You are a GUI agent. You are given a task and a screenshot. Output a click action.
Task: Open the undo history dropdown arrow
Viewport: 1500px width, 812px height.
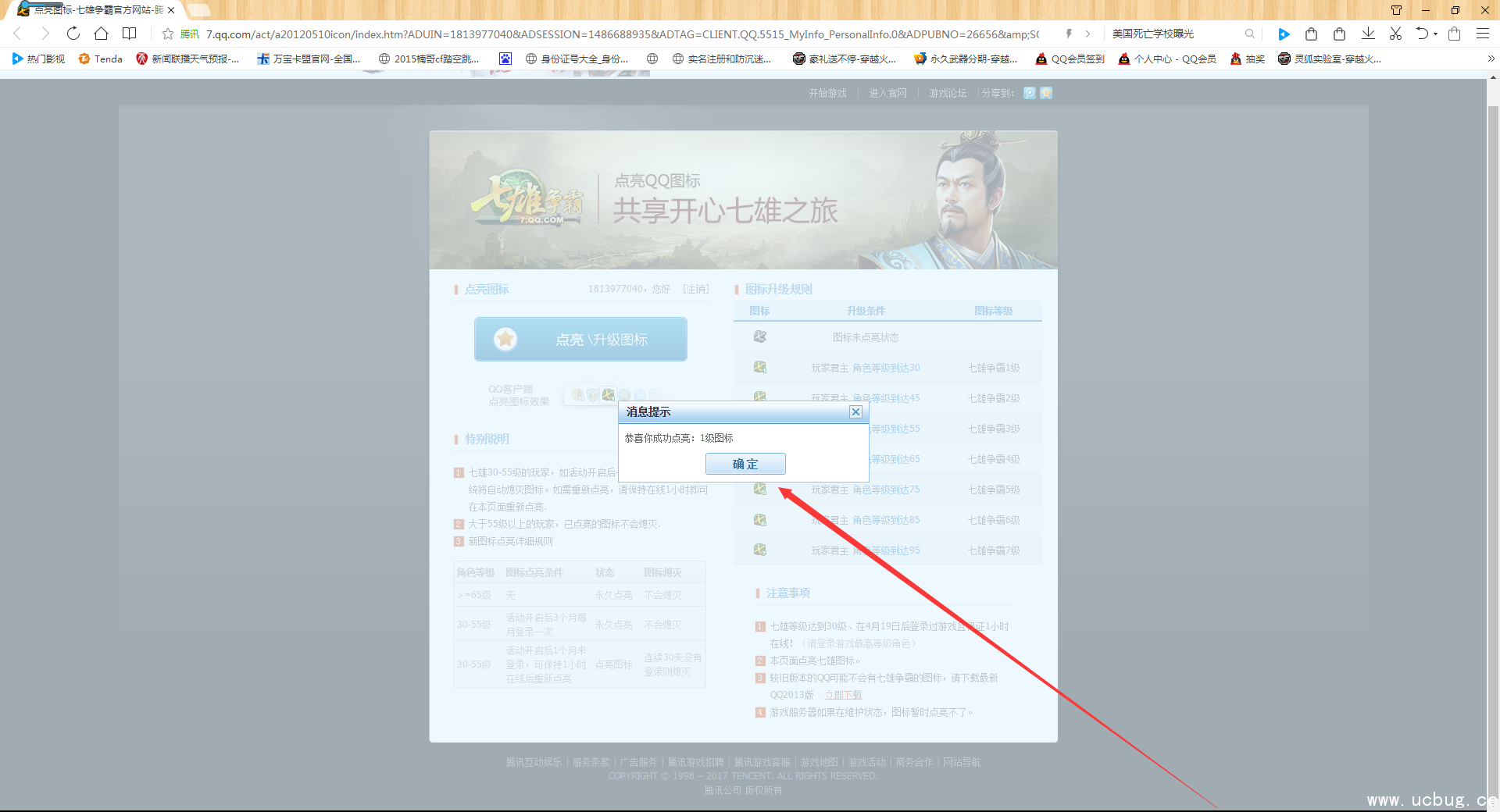(1434, 34)
